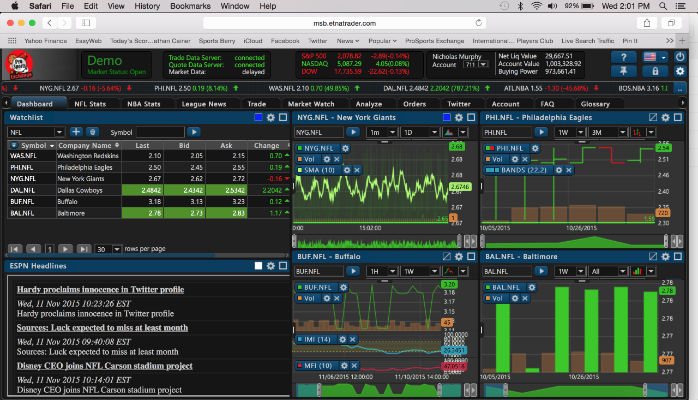
Task: Switch to the League News tab
Action: pos(204,104)
